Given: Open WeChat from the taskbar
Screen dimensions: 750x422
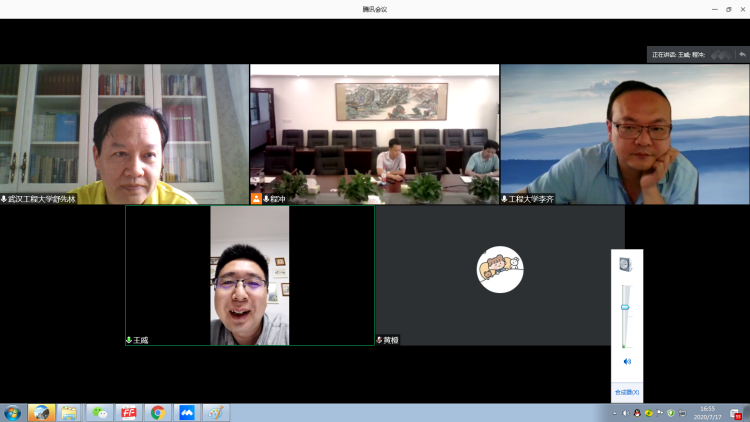Looking at the screenshot, I should coord(99,412).
